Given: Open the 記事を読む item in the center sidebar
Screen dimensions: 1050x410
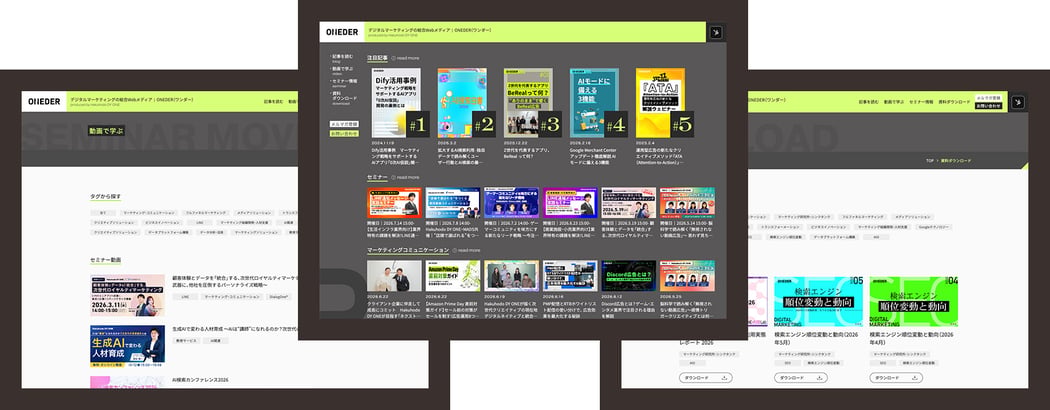Looking at the screenshot, I should pos(342,56).
